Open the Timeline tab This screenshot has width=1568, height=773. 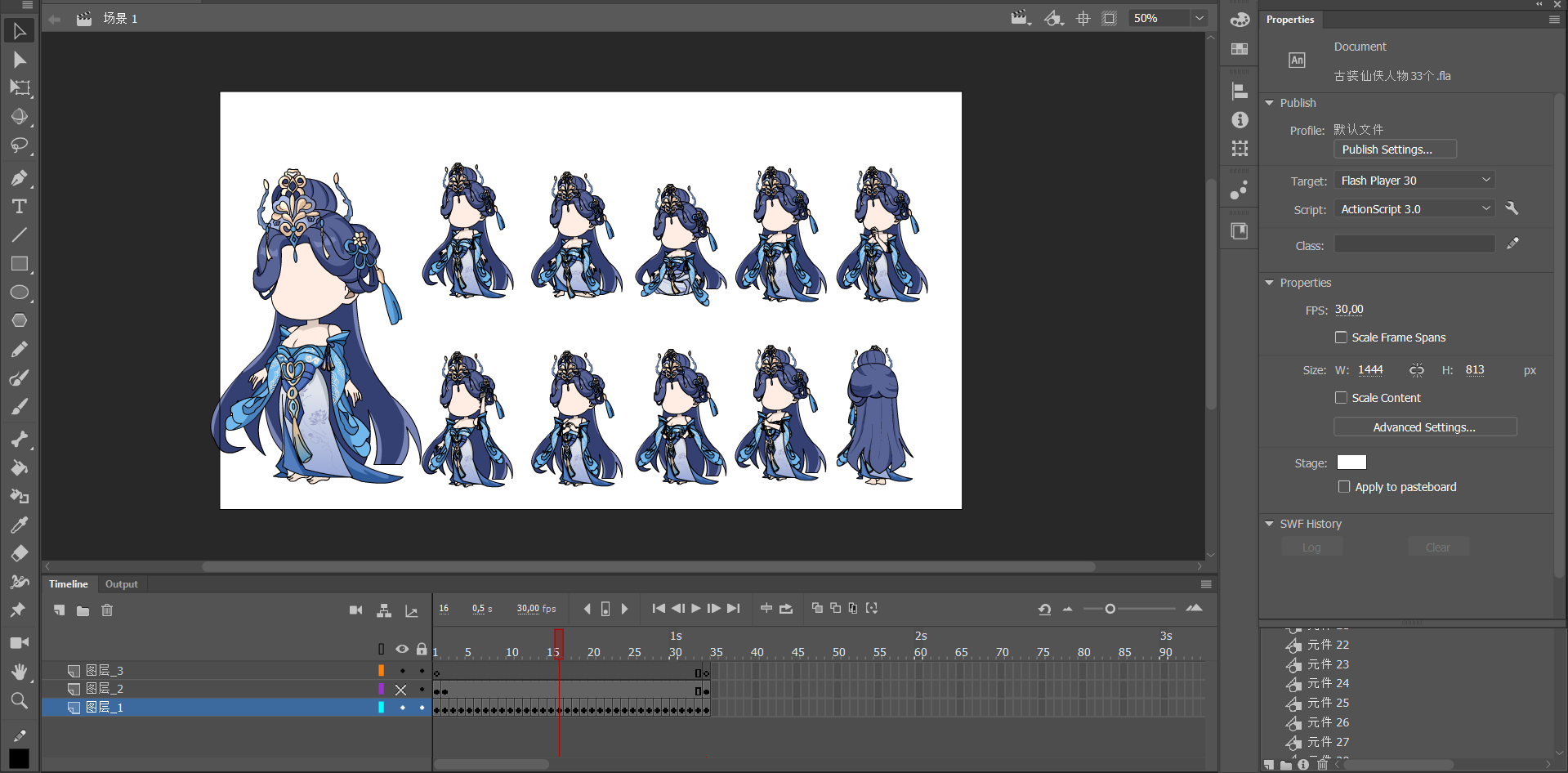click(x=69, y=584)
